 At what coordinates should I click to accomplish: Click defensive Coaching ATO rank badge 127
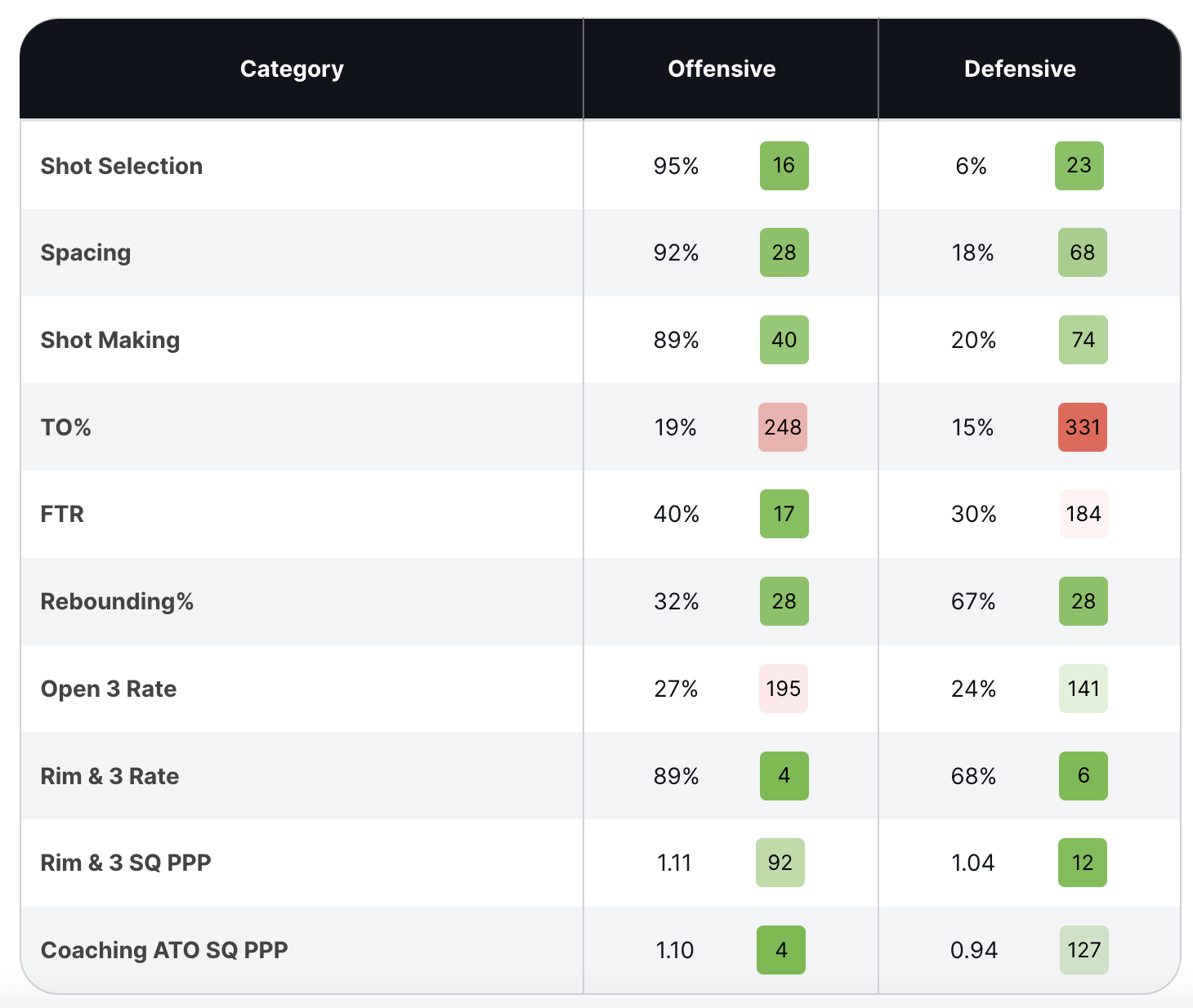coord(1084,950)
